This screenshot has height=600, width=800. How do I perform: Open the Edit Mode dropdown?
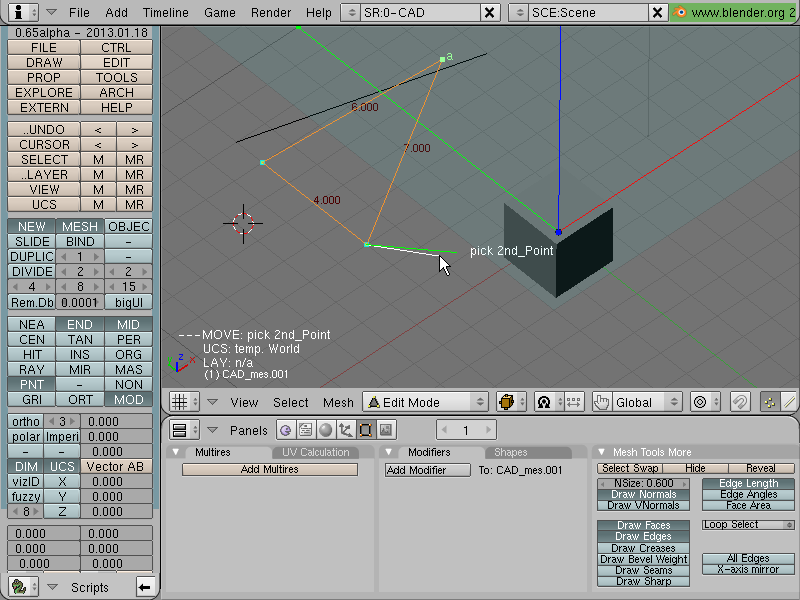tap(426, 402)
